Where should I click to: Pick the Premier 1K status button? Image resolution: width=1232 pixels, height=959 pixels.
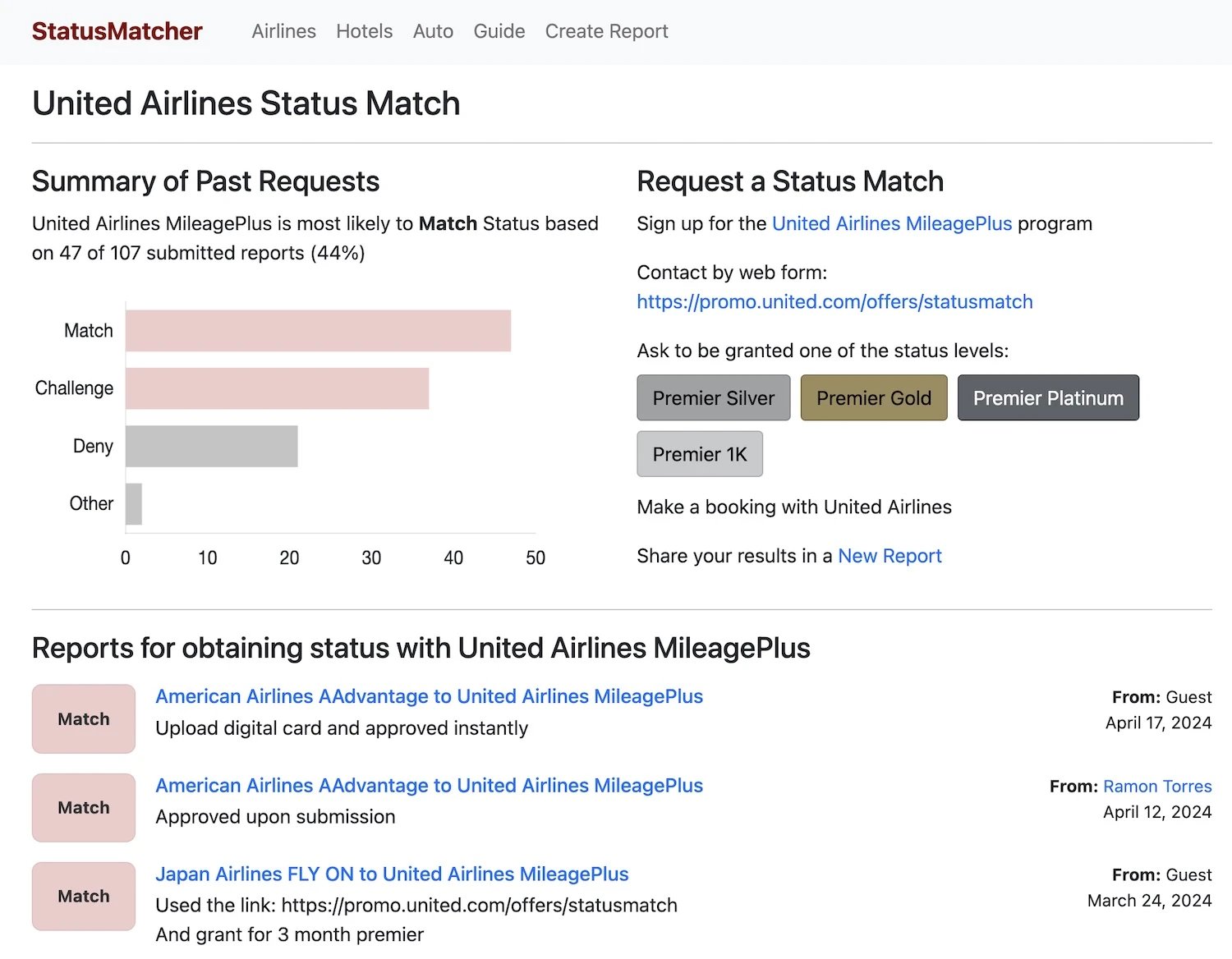700,454
